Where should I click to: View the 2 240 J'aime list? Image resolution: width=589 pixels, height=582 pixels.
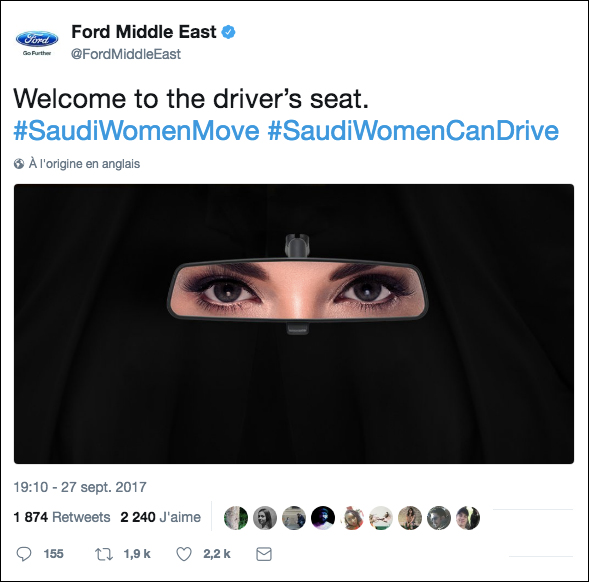(160, 517)
